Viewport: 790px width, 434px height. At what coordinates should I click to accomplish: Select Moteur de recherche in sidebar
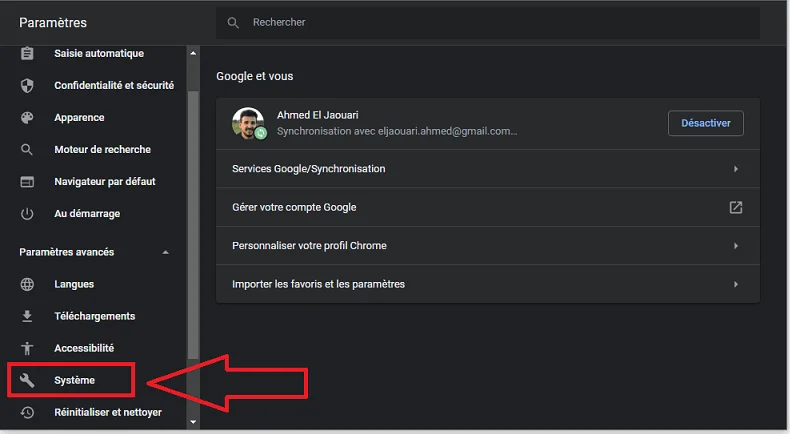tap(102, 150)
